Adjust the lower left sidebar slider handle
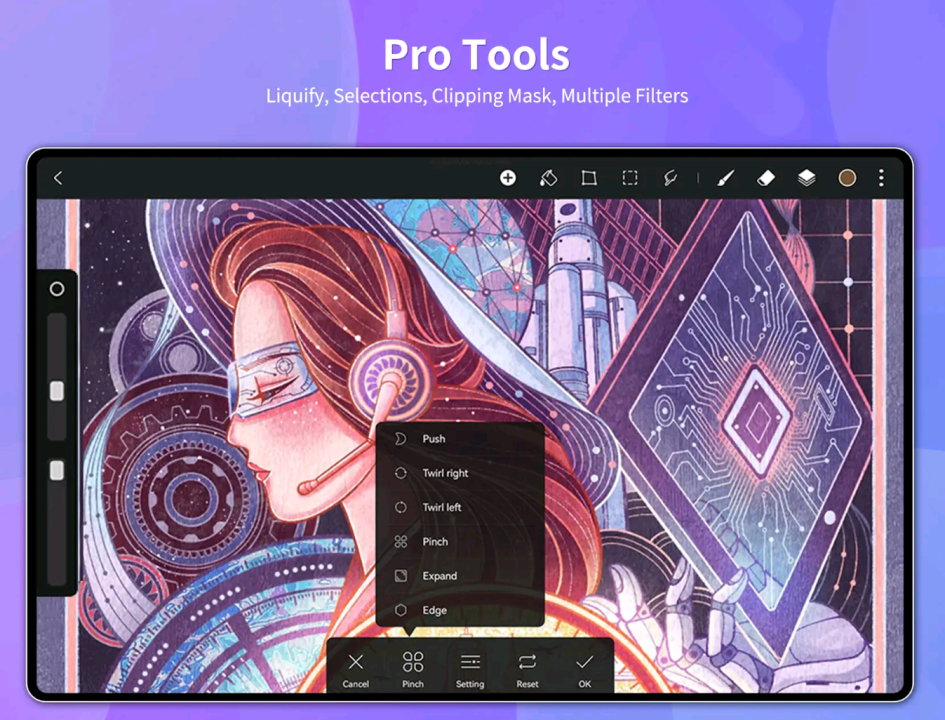 [x=57, y=470]
